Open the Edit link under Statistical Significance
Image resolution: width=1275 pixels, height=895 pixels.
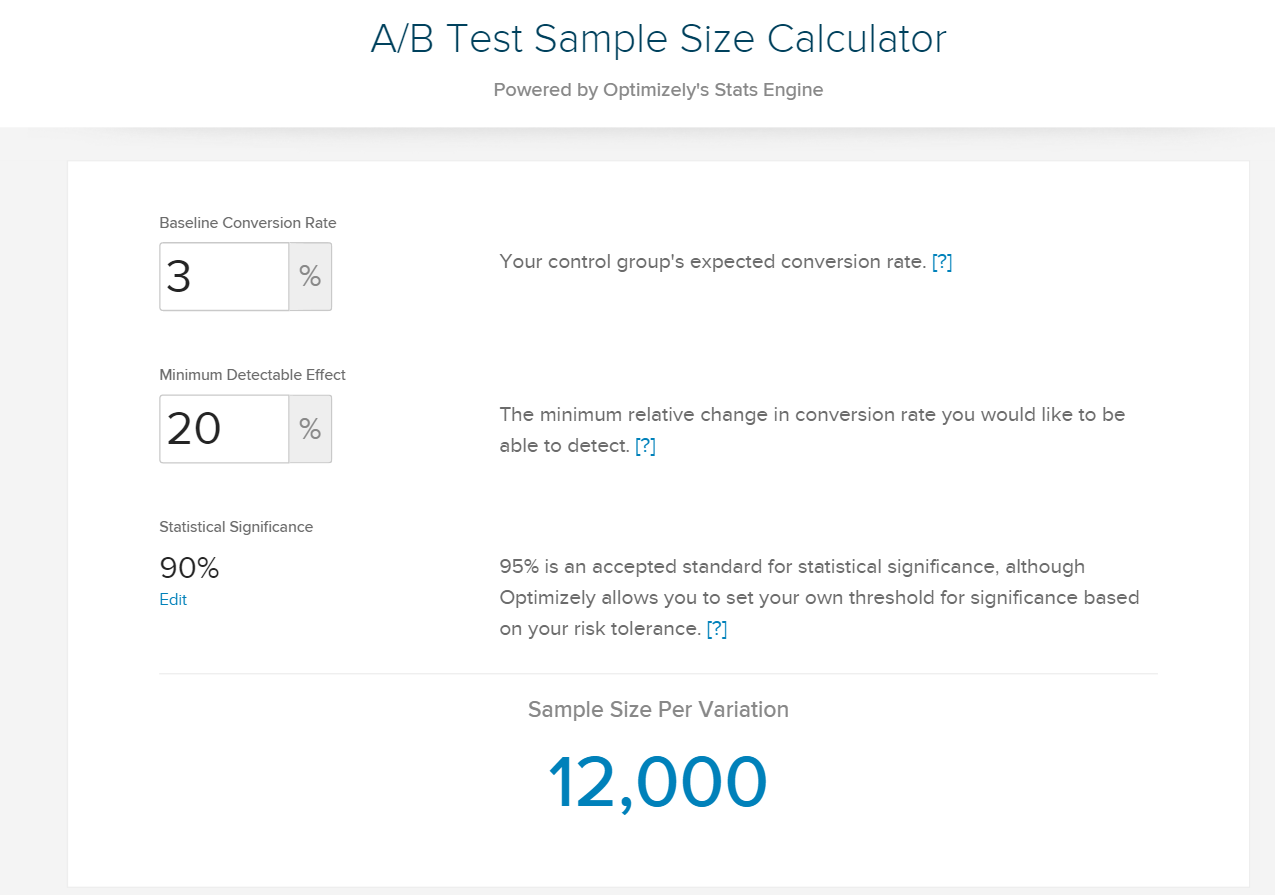click(173, 600)
